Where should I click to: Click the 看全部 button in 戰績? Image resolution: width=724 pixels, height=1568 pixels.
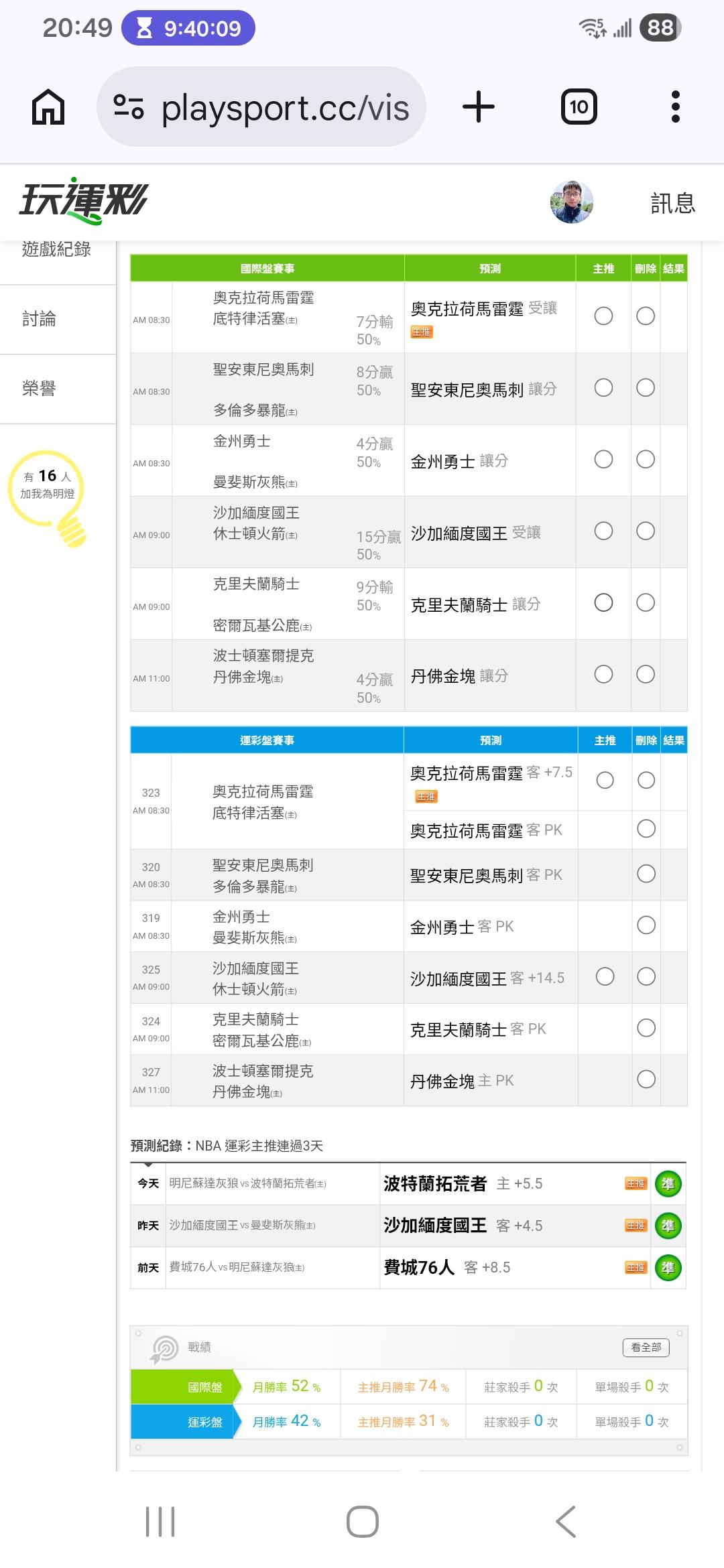pyautogui.click(x=646, y=1347)
